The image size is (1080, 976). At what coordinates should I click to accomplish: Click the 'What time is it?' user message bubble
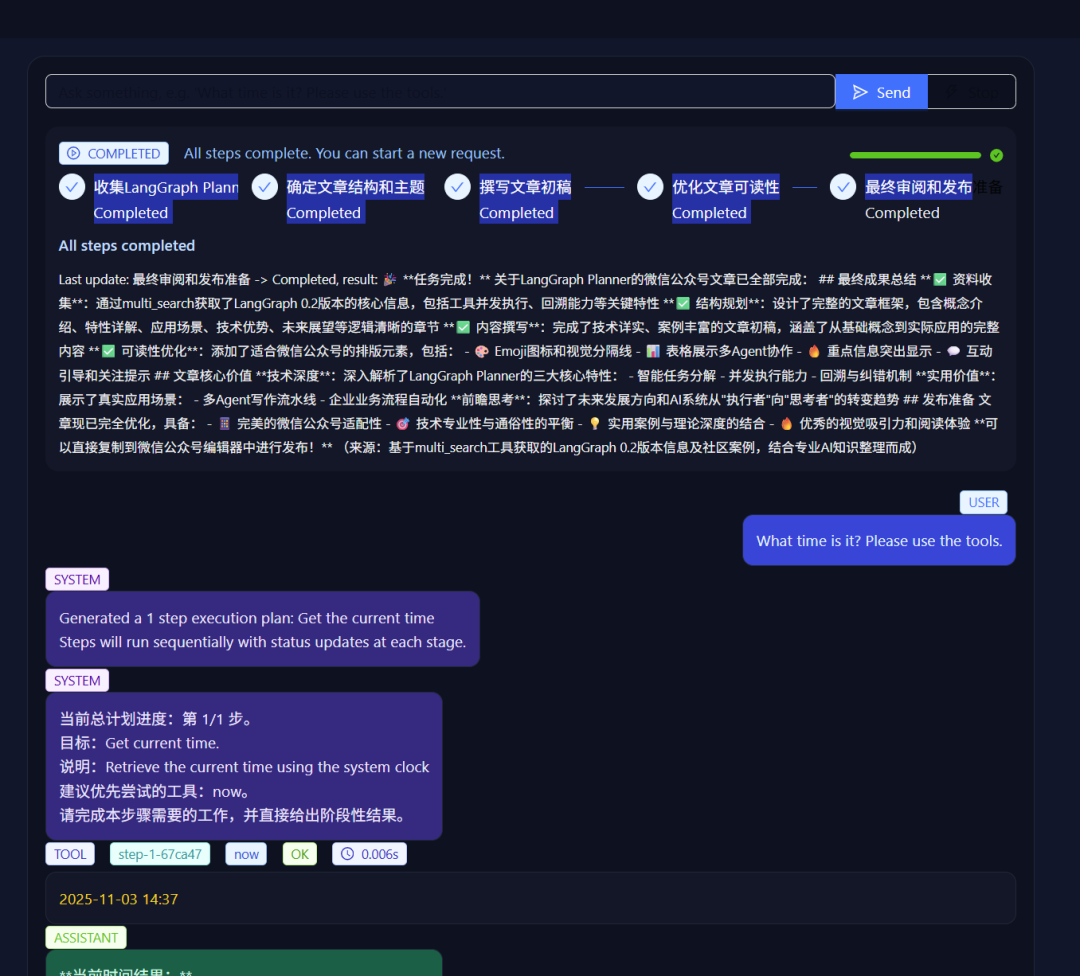click(879, 541)
